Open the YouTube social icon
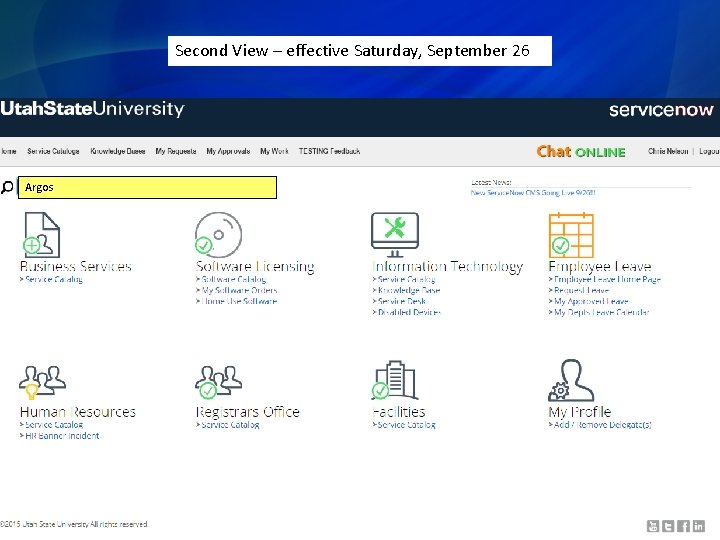Screen dimensions: 720x540 (x=653, y=526)
